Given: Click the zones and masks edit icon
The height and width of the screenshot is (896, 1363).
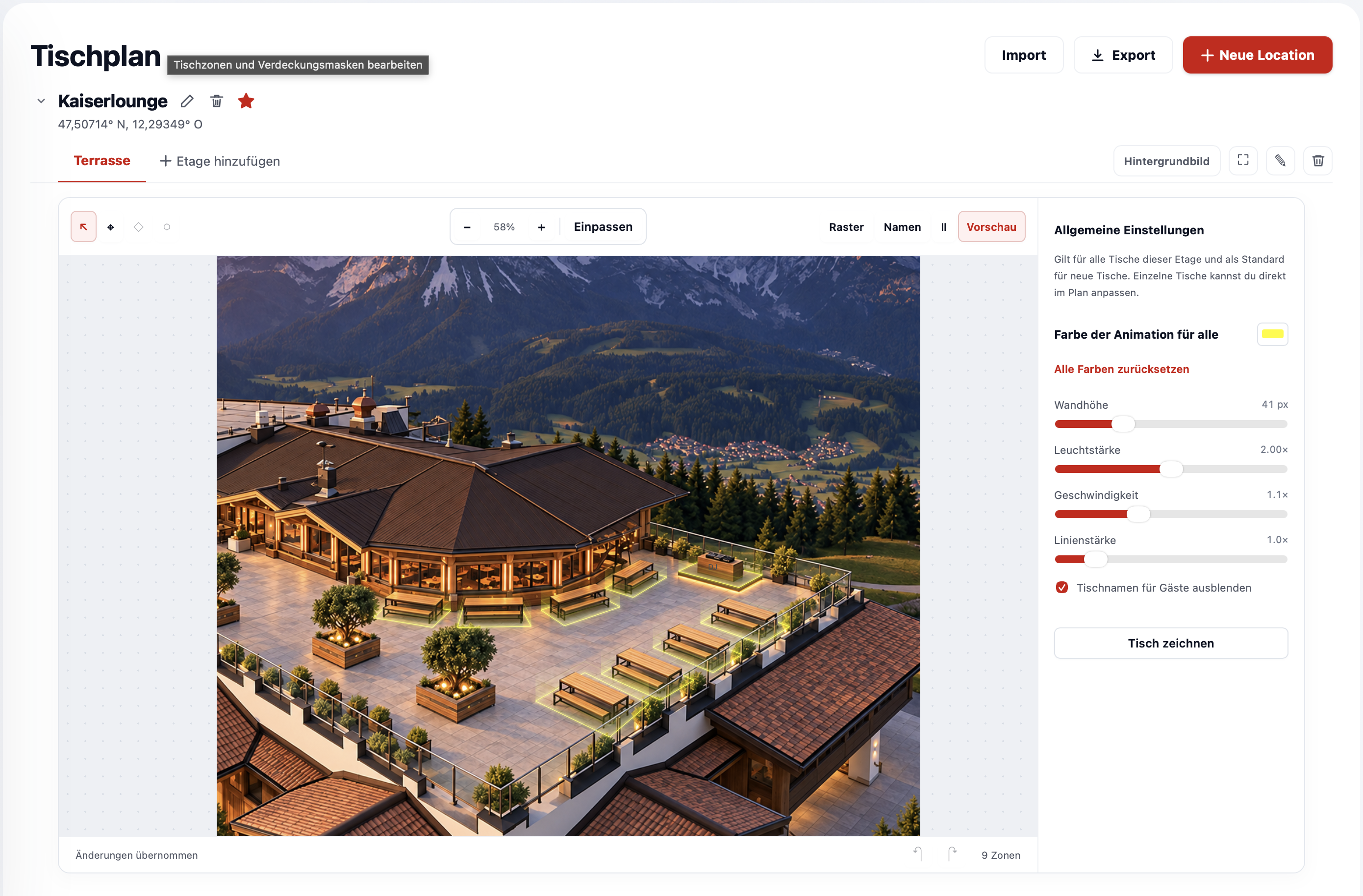Looking at the screenshot, I should (x=1281, y=160).
